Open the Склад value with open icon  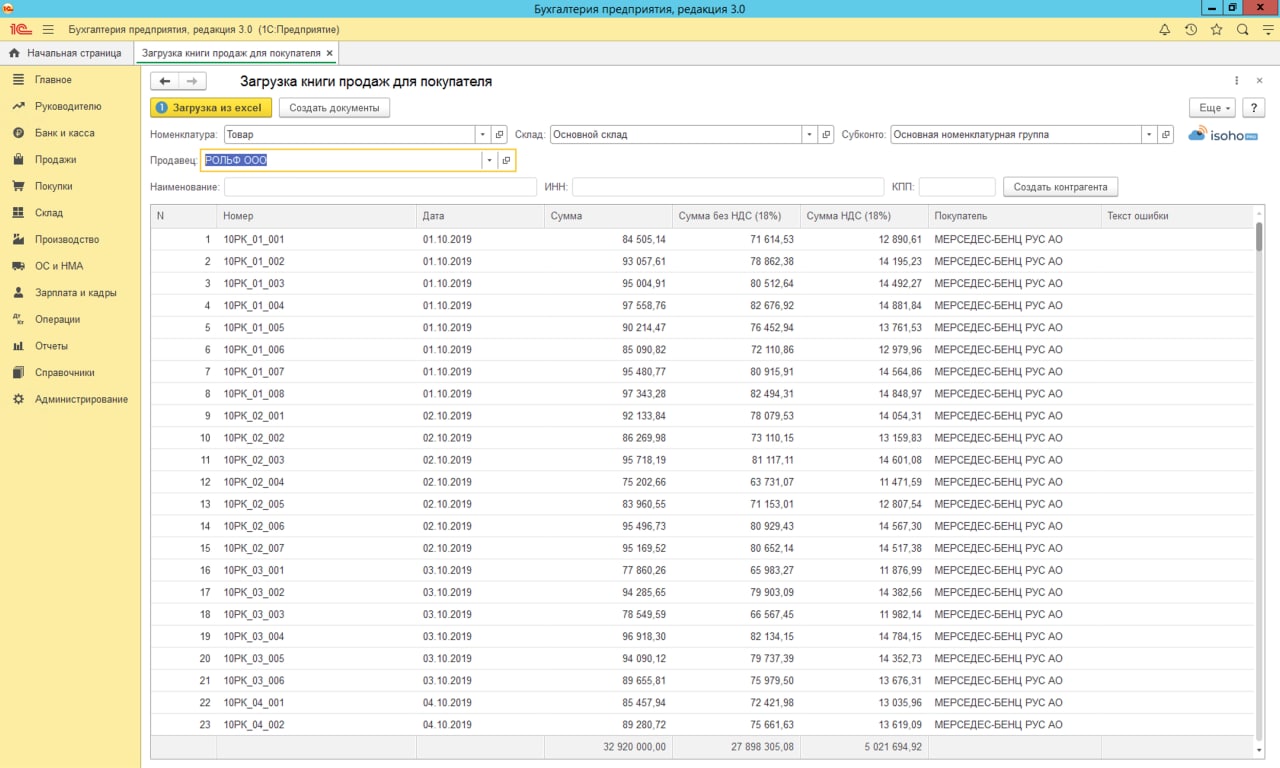(826, 135)
